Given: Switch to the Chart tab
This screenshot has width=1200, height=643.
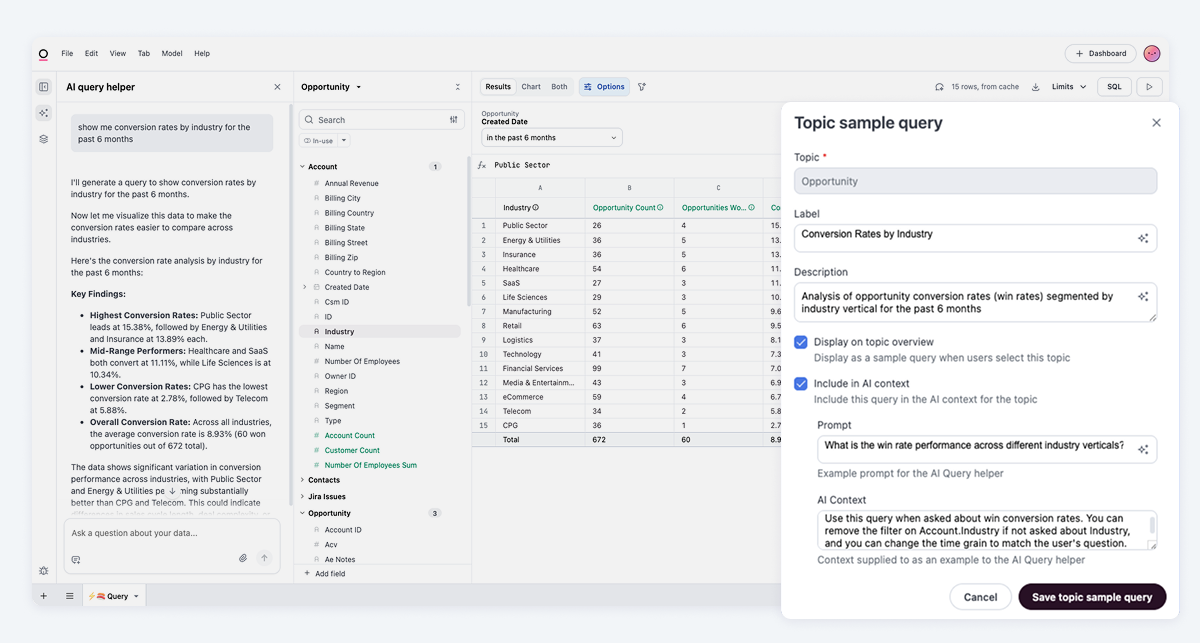Looking at the screenshot, I should point(530,86).
